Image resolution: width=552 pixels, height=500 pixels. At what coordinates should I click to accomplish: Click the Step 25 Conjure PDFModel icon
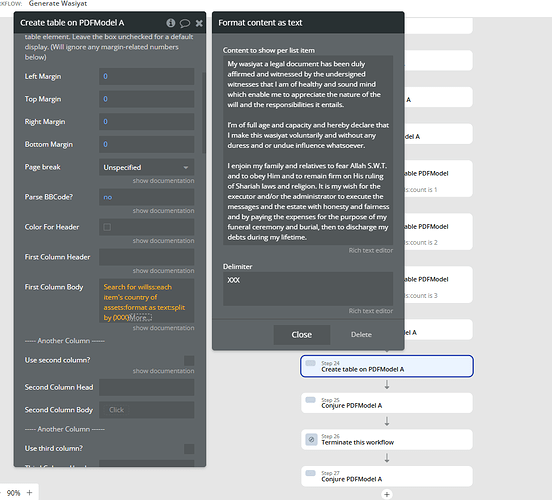(x=310, y=400)
